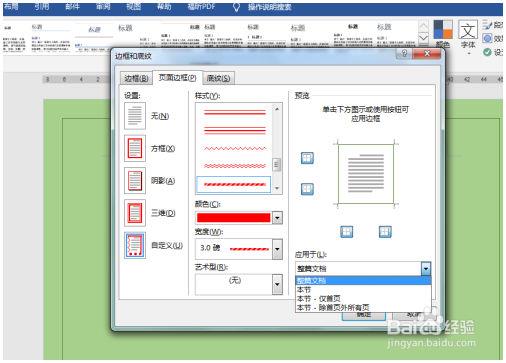The width and height of the screenshot is (506, 363).
Task: Toggle the right border button below preview
Action: (x=385, y=232)
